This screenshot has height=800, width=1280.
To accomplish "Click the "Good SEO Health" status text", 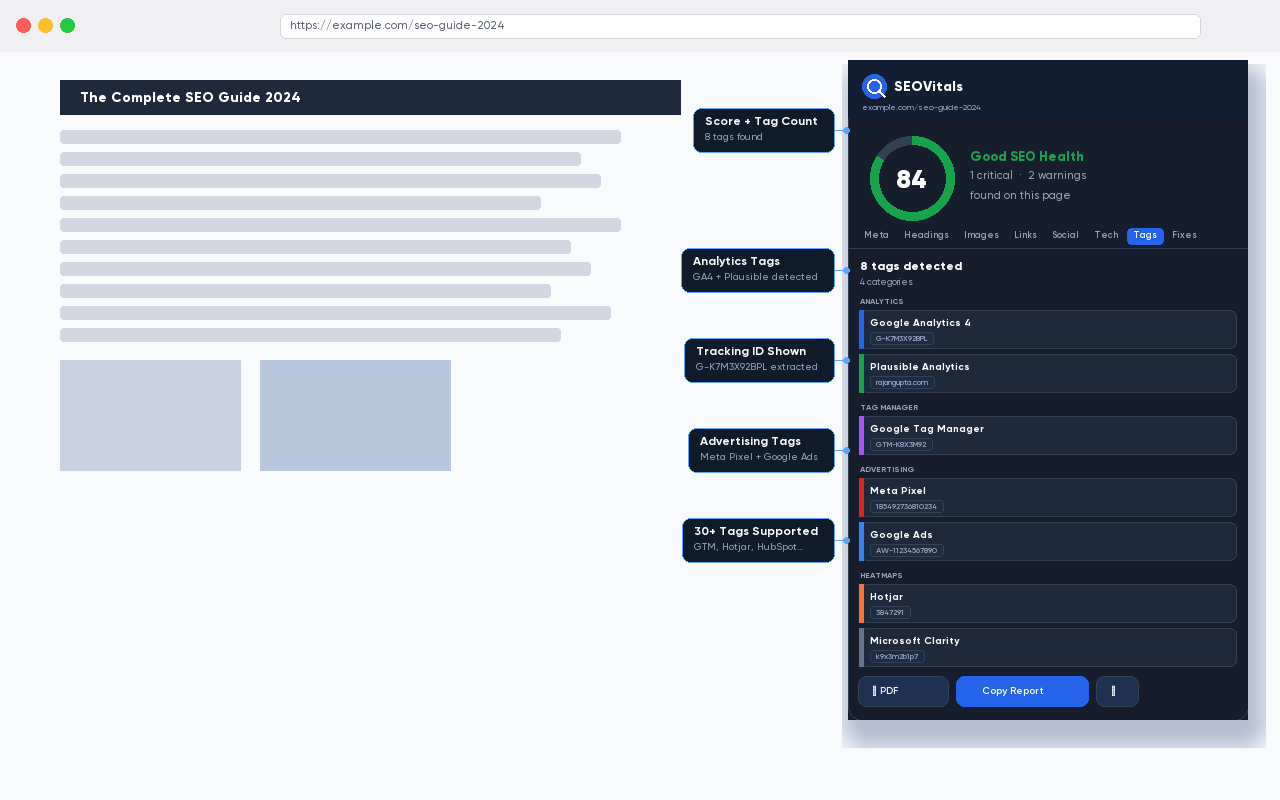I will point(1027,157).
